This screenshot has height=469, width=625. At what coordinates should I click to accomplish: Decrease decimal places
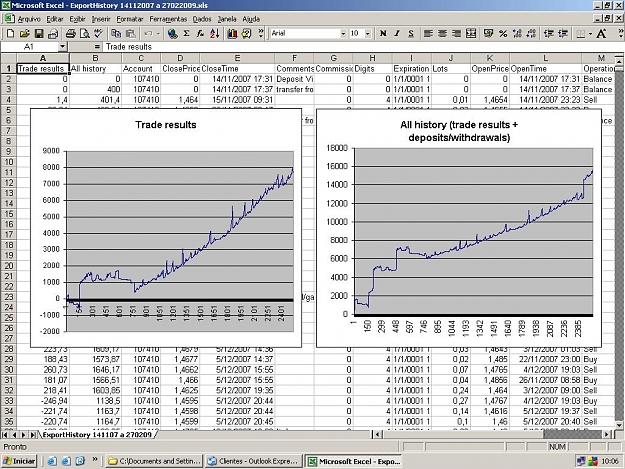(531, 33)
